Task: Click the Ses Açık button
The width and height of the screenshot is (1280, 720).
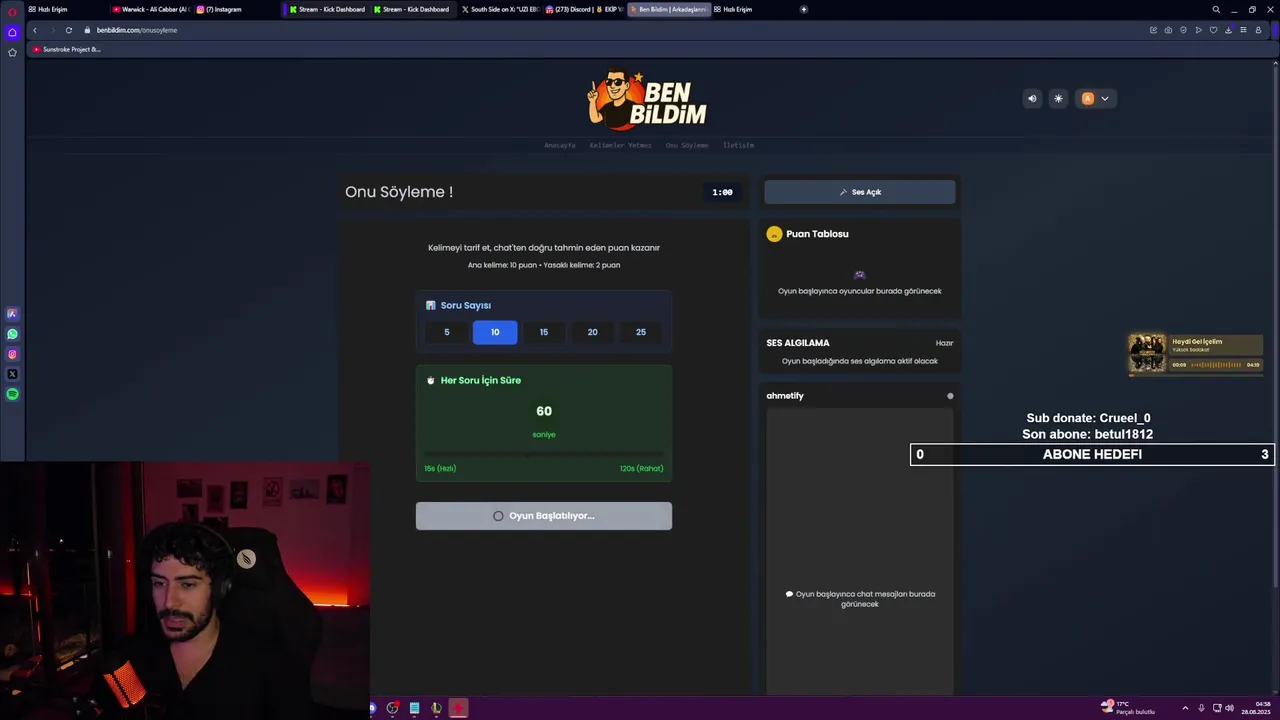Action: [x=860, y=192]
